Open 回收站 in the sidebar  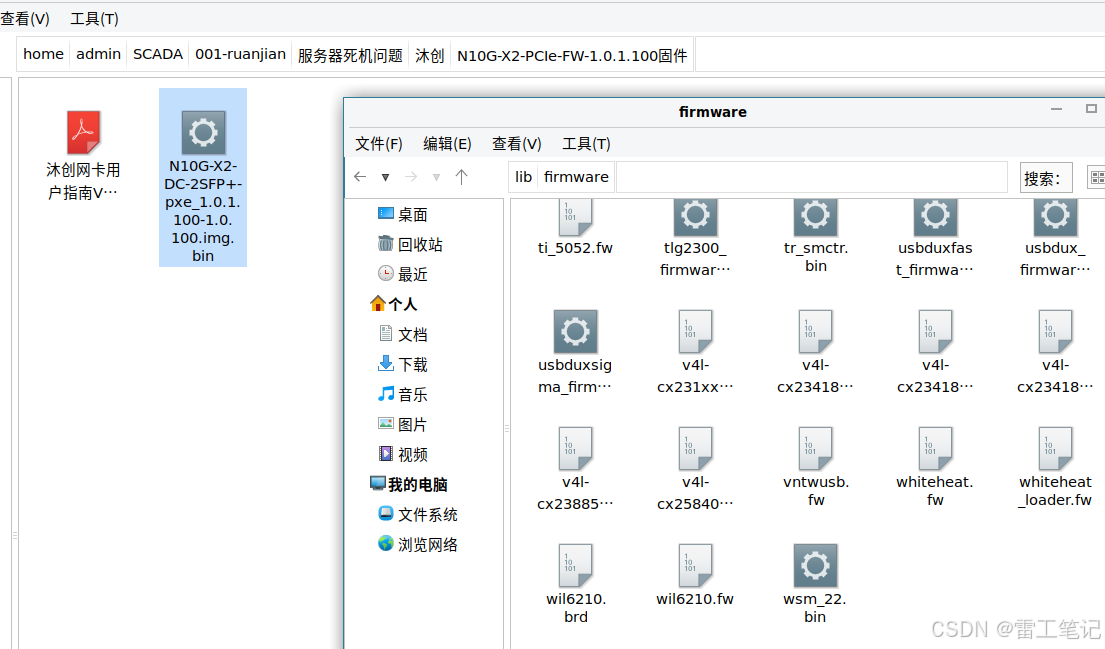(410, 245)
